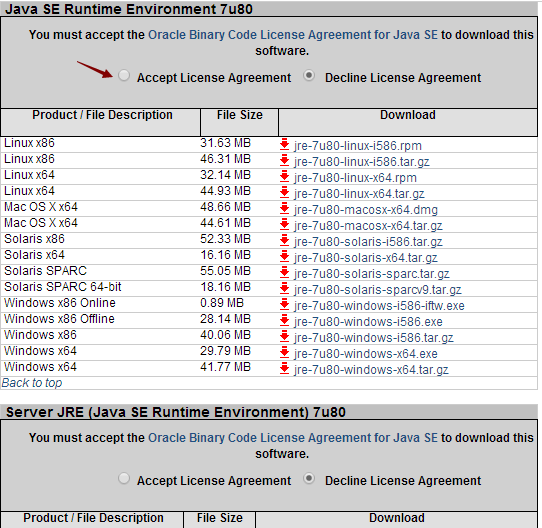Download jre-7u80-linux-i586.tar.gz file link
The image size is (542, 528).
(362, 162)
